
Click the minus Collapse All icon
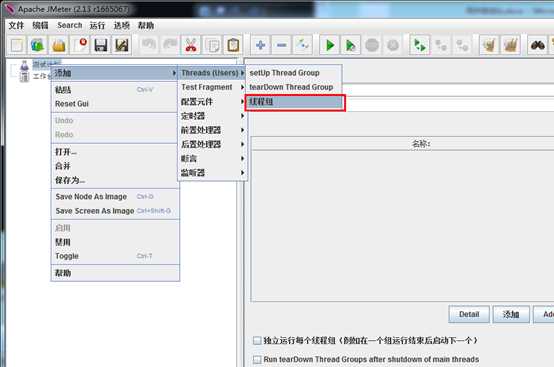click(x=282, y=45)
